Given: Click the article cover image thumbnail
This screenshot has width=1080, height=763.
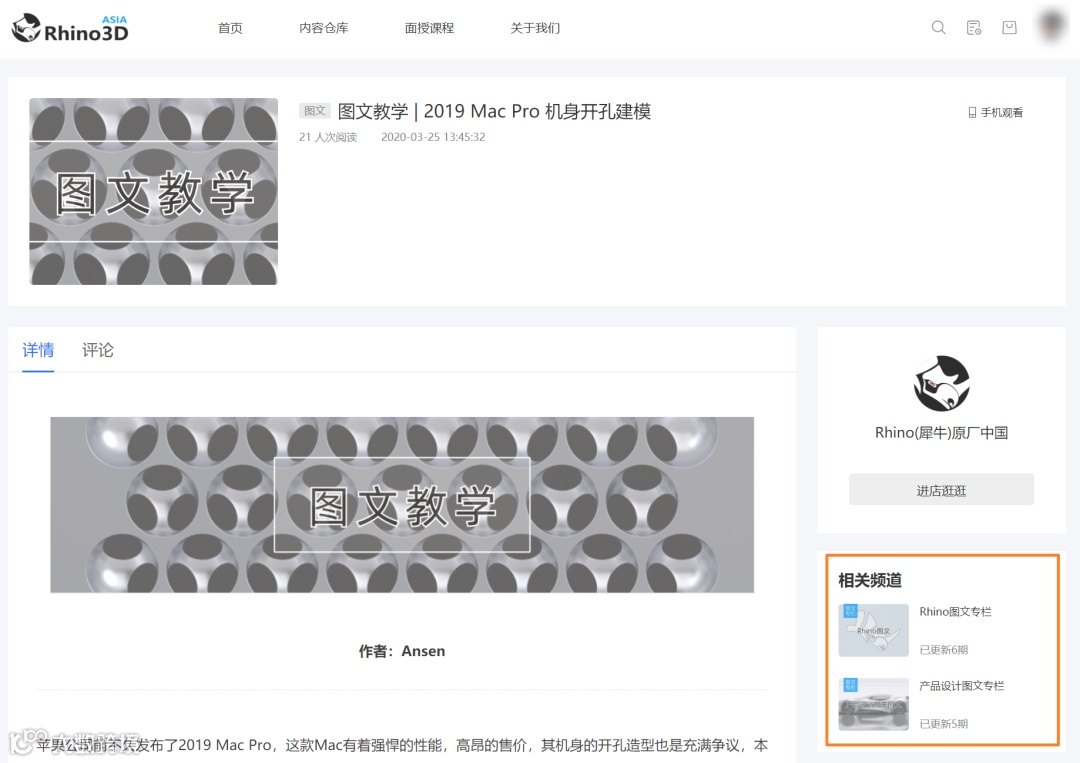Looking at the screenshot, I should pyautogui.click(x=154, y=191).
